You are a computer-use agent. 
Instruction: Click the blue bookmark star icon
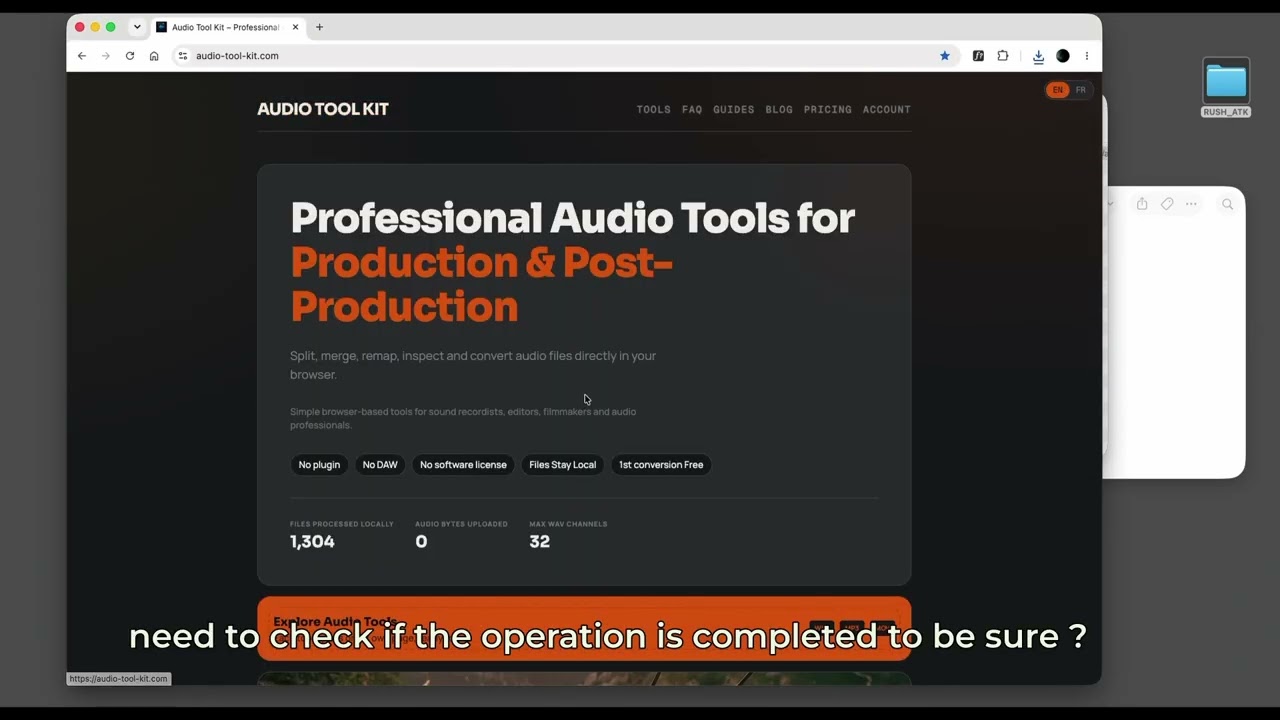pos(945,56)
